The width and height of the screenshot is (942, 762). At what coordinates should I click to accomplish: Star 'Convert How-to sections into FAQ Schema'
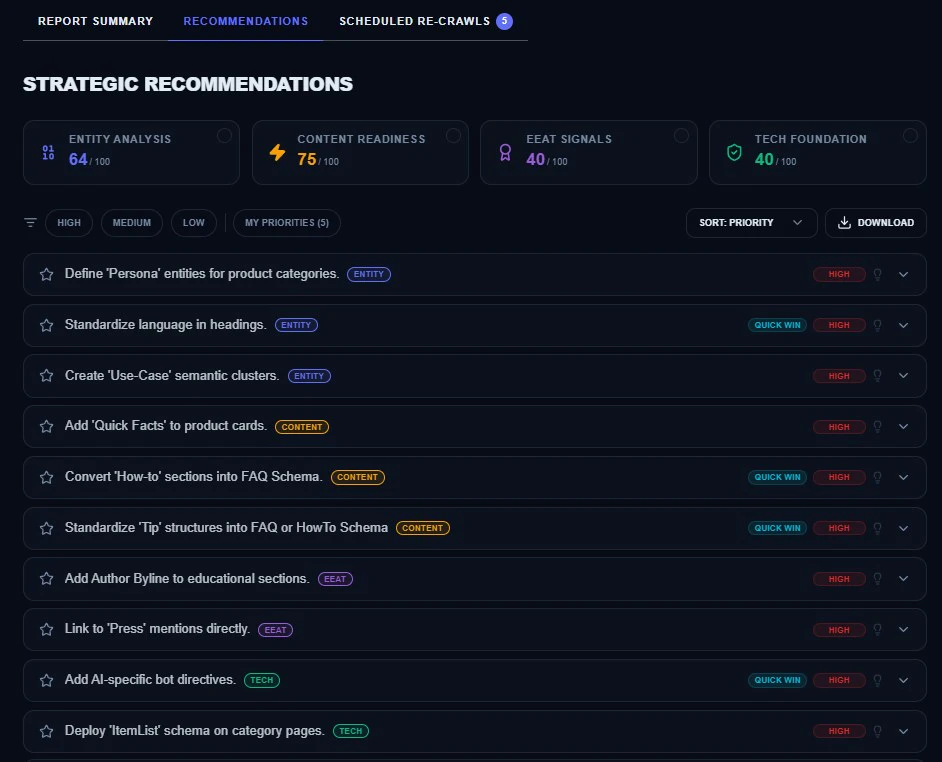(46, 477)
